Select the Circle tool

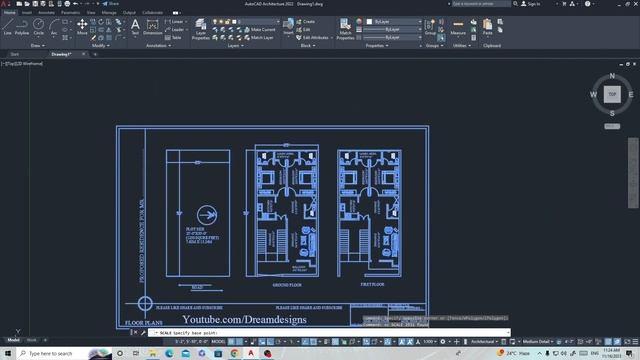point(38,27)
